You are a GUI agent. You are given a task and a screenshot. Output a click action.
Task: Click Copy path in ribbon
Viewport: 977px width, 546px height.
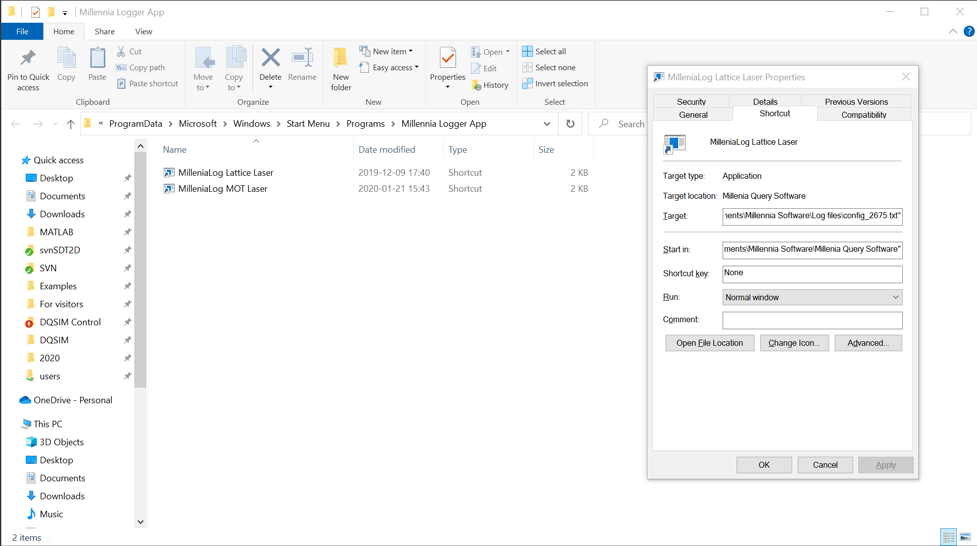[x=140, y=67]
